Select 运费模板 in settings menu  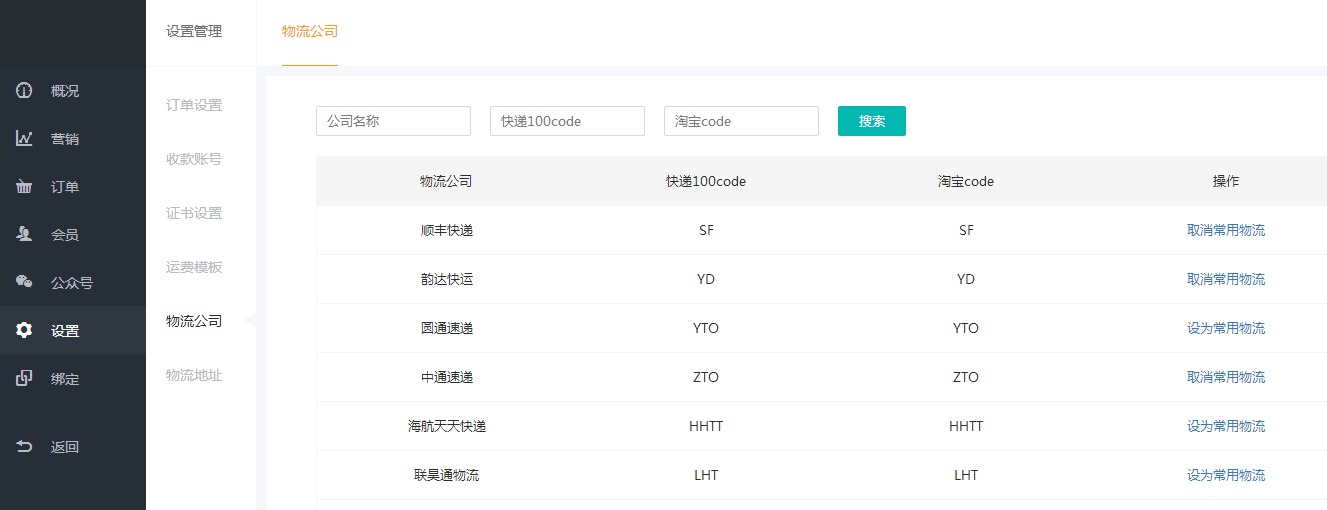pos(194,267)
